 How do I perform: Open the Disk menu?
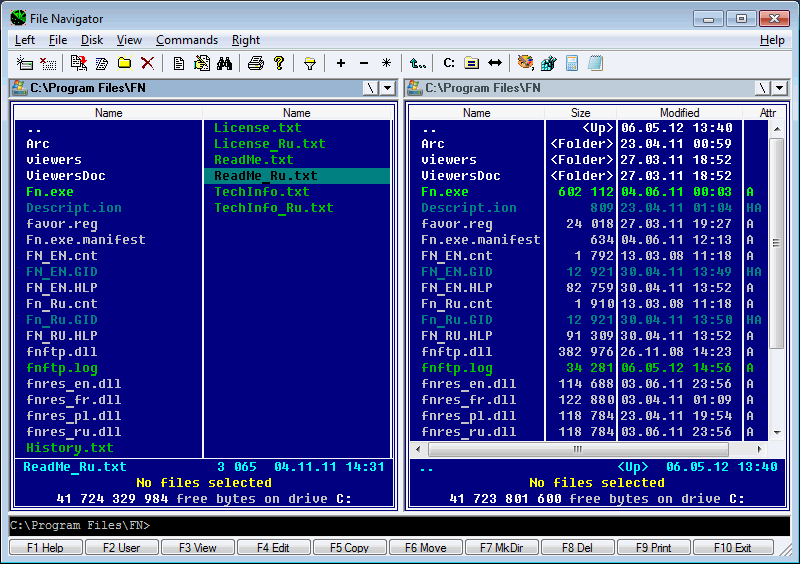[x=92, y=40]
